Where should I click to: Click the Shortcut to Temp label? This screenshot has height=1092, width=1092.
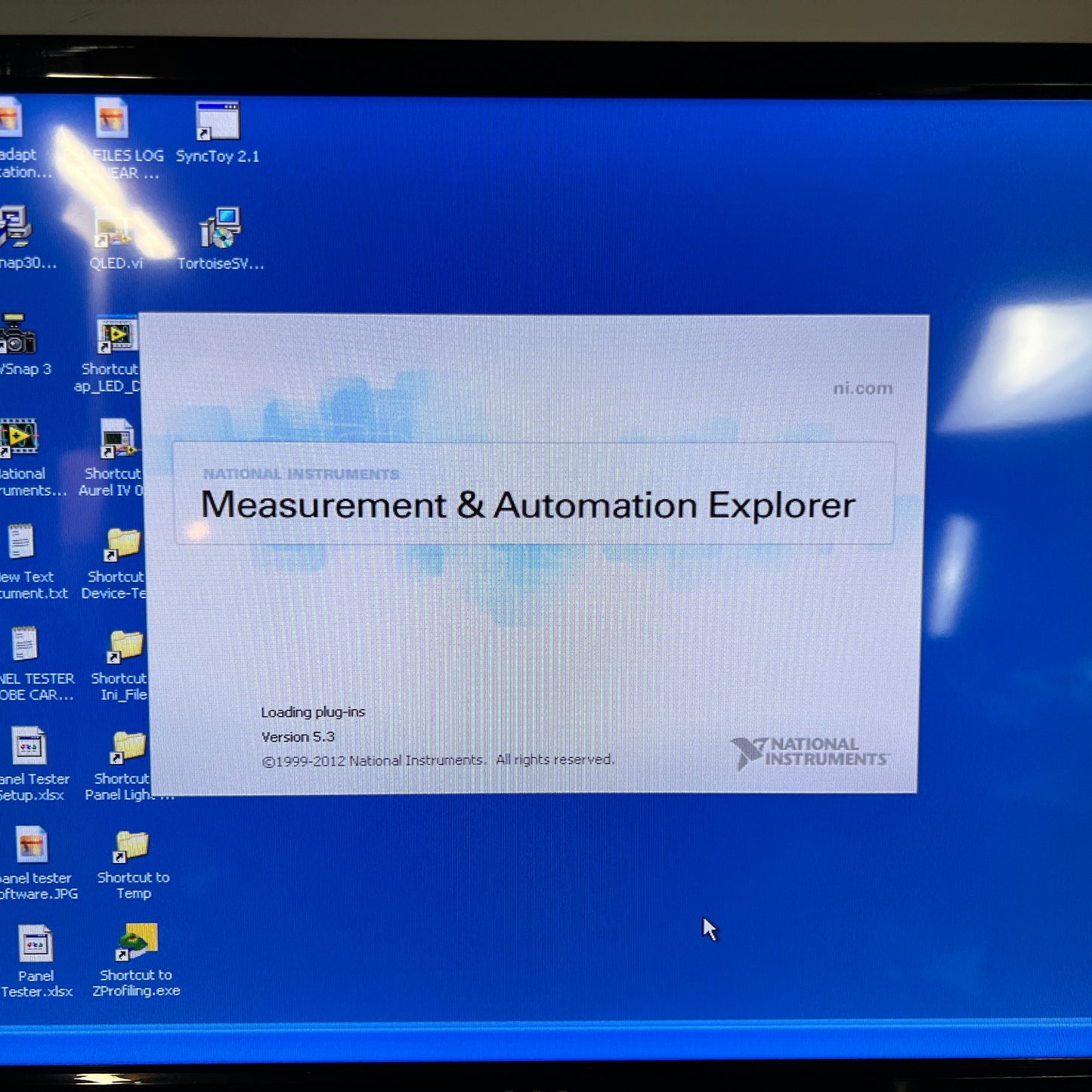pyautogui.click(x=134, y=885)
